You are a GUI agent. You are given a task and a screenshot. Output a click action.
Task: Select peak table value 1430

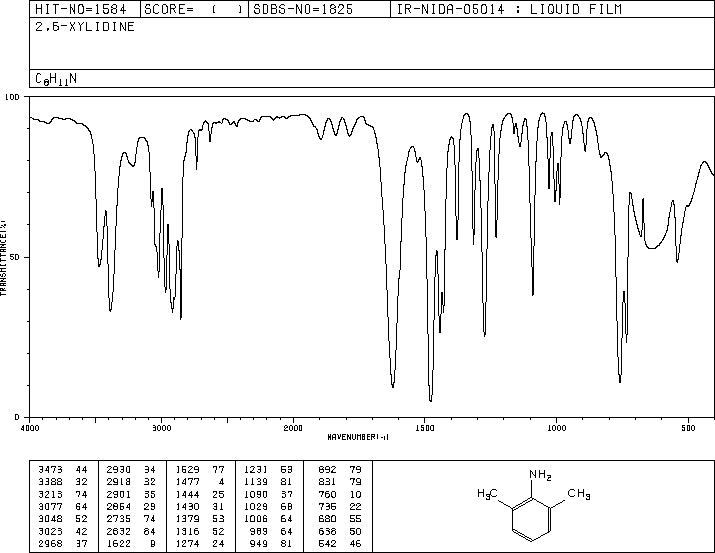[187, 506]
